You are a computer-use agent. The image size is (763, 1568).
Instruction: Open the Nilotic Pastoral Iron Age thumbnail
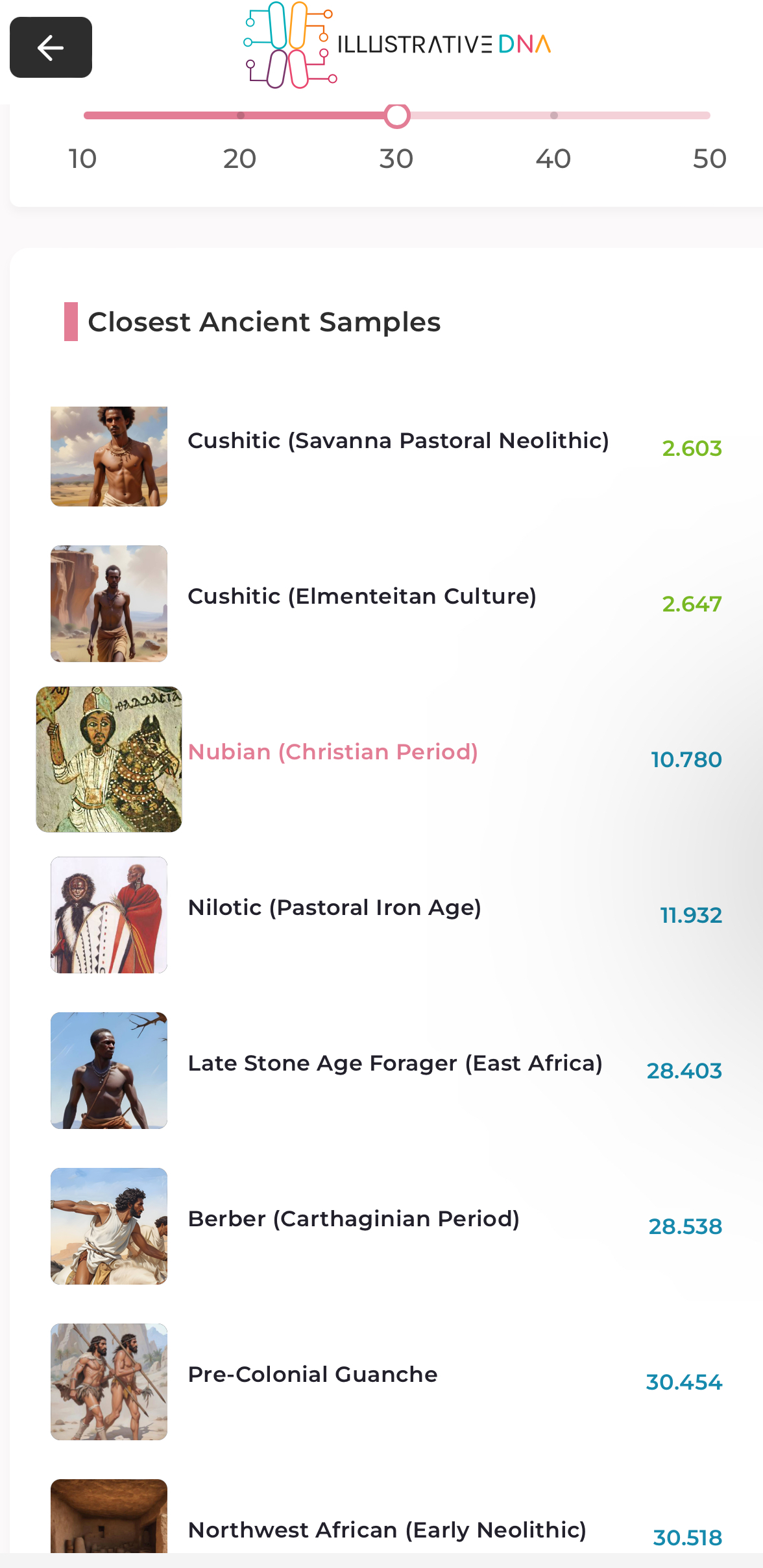(109, 915)
